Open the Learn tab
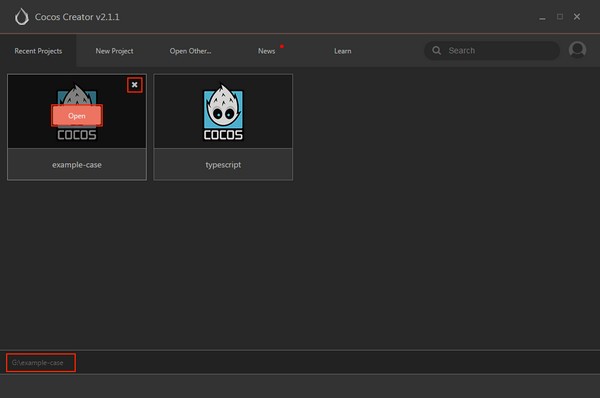This screenshot has width=600, height=398. [342, 51]
